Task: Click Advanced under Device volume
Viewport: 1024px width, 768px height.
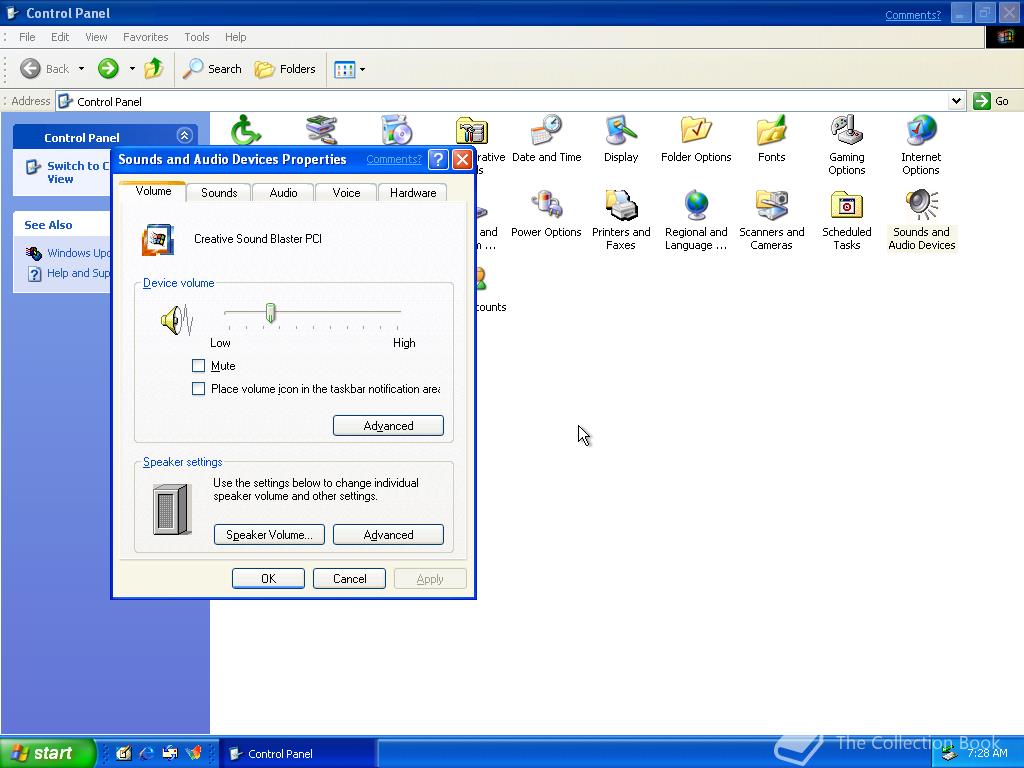Action: click(x=388, y=426)
